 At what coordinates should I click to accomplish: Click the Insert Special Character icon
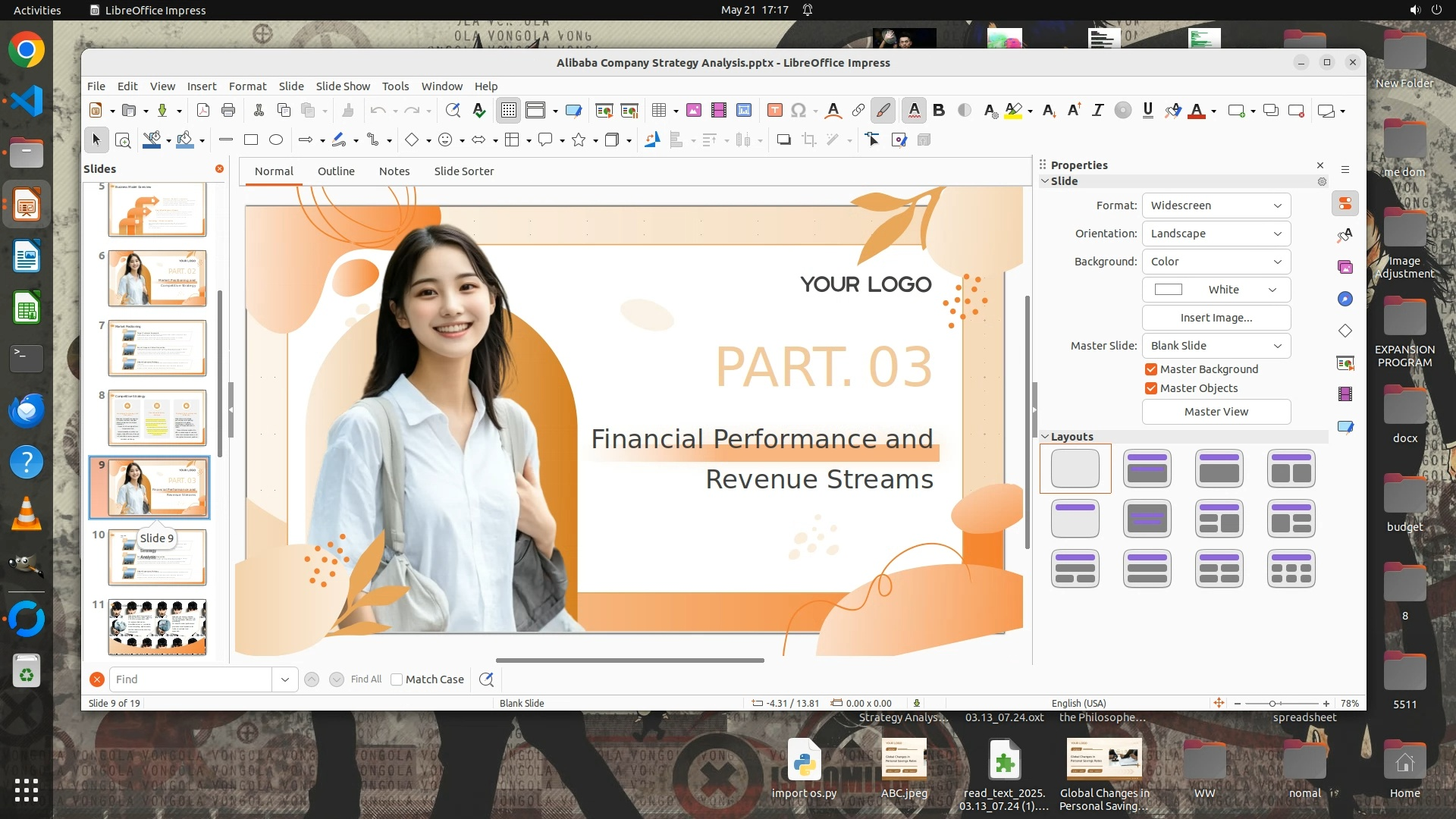798,111
